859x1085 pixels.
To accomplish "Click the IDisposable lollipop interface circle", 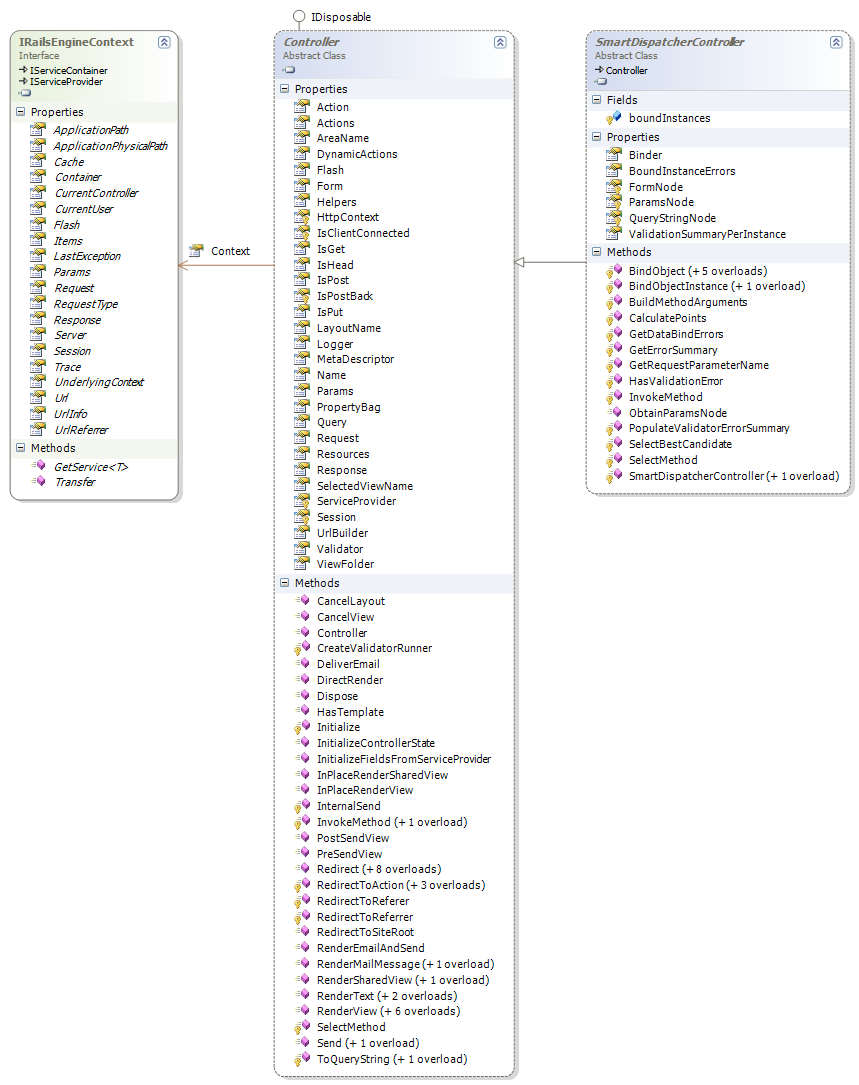I will (299, 16).
